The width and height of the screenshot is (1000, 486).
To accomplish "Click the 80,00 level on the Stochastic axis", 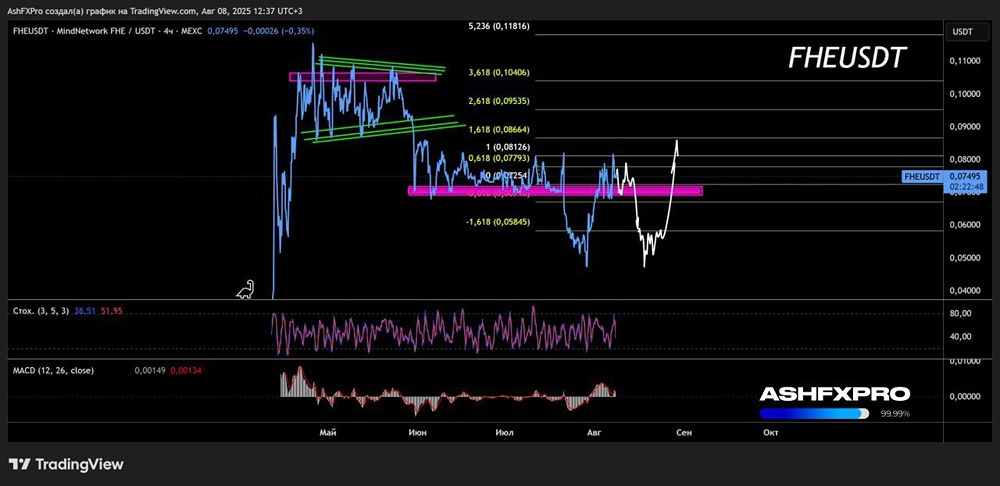I will 960,313.
